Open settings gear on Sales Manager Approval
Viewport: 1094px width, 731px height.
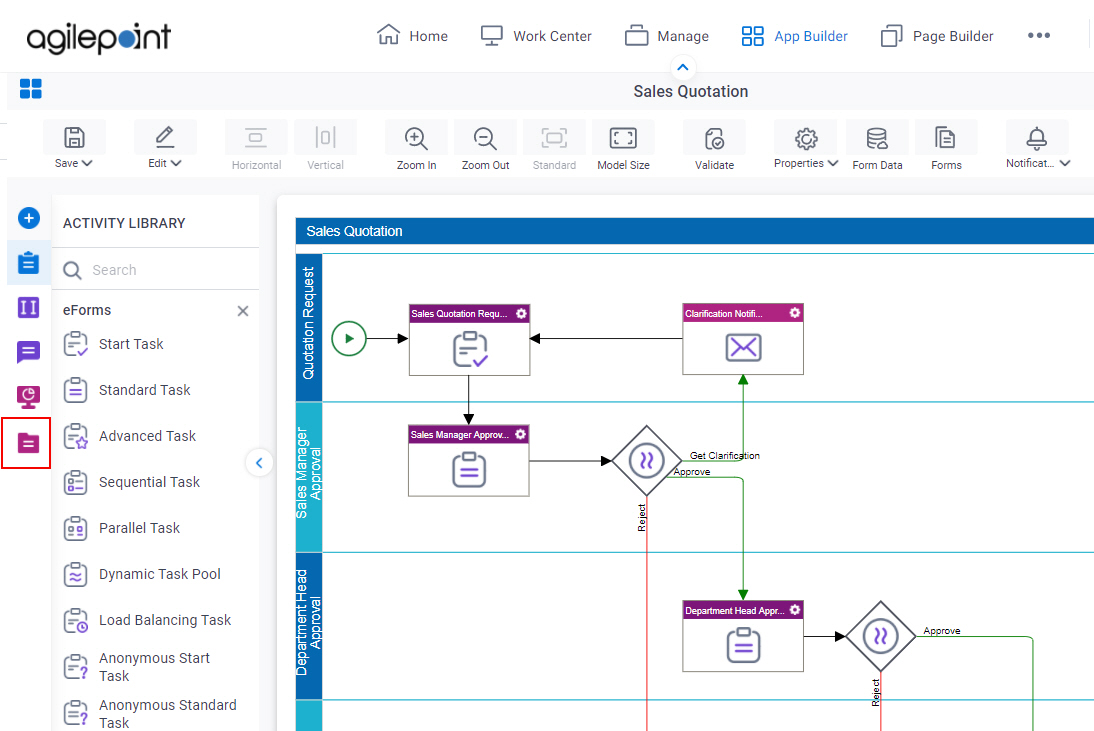point(520,435)
